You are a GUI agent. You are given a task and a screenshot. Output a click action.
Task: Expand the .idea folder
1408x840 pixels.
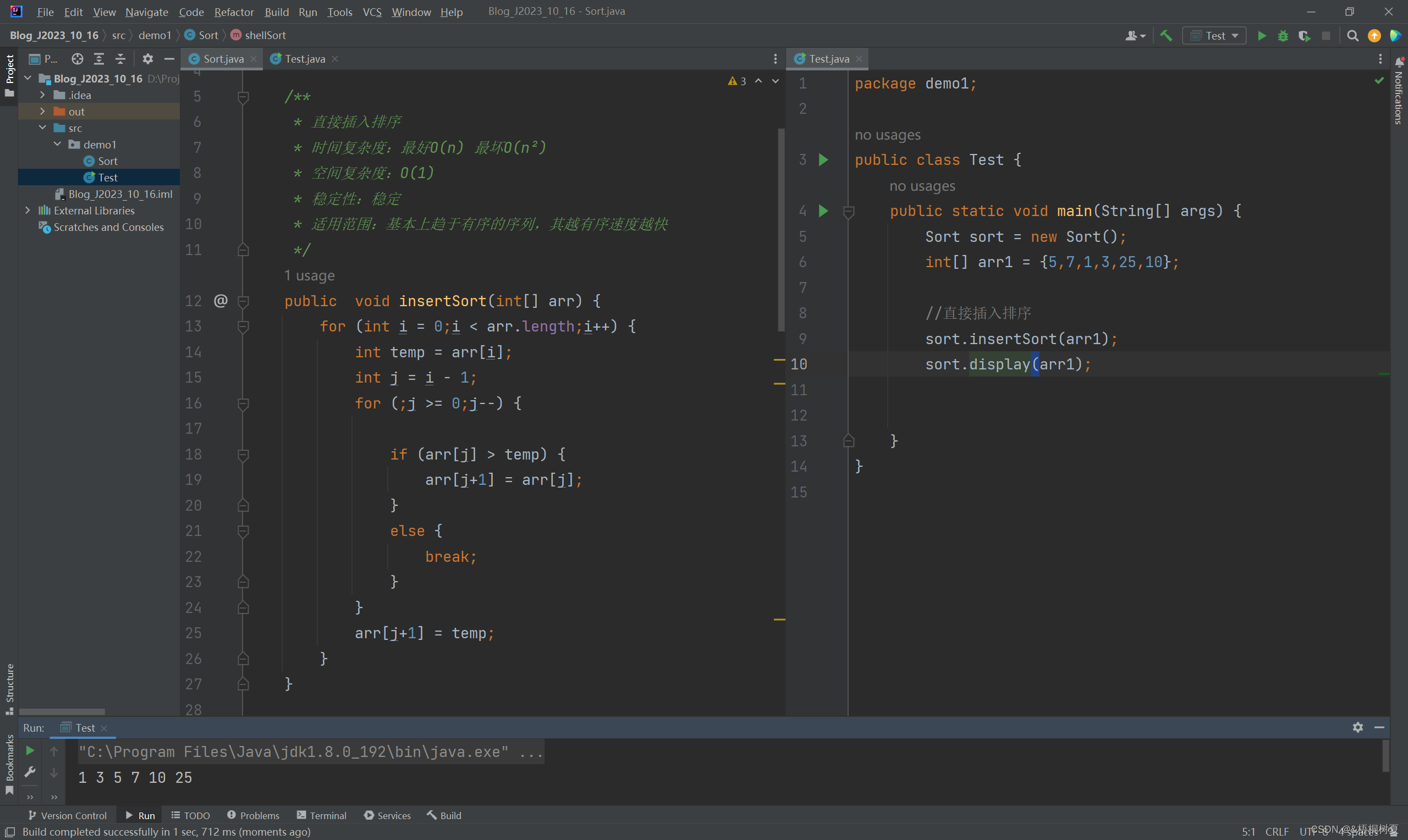pos(42,95)
